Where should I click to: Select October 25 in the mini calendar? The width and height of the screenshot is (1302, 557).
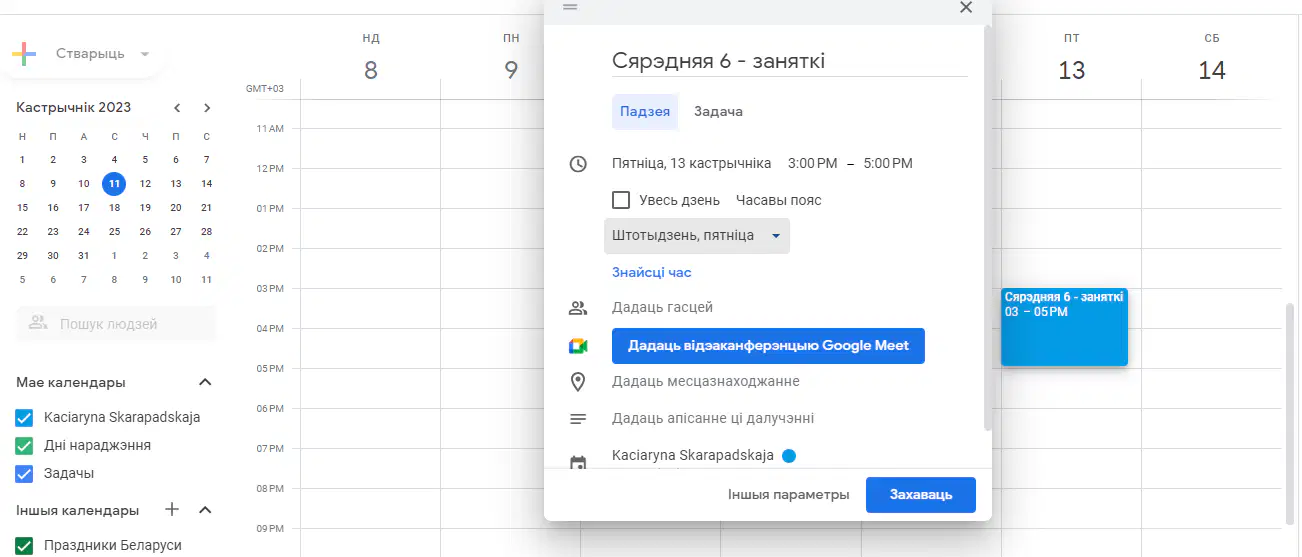coord(115,231)
